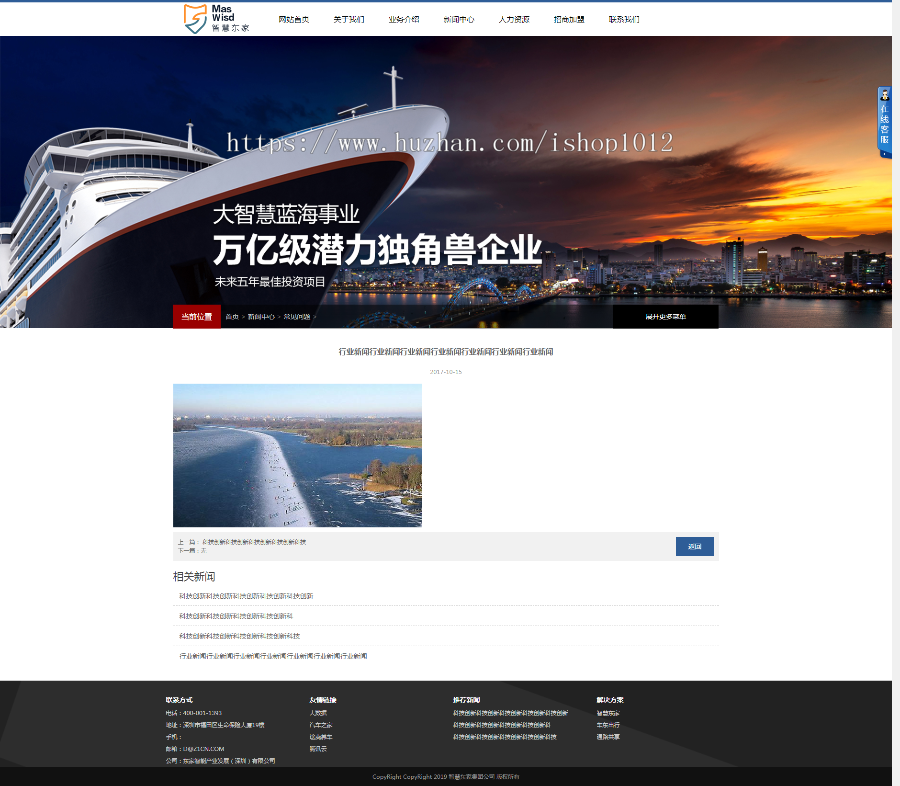Click the vertical page scrollbar
The width and height of the screenshot is (900, 786).
pyautogui.click(x=896, y=393)
